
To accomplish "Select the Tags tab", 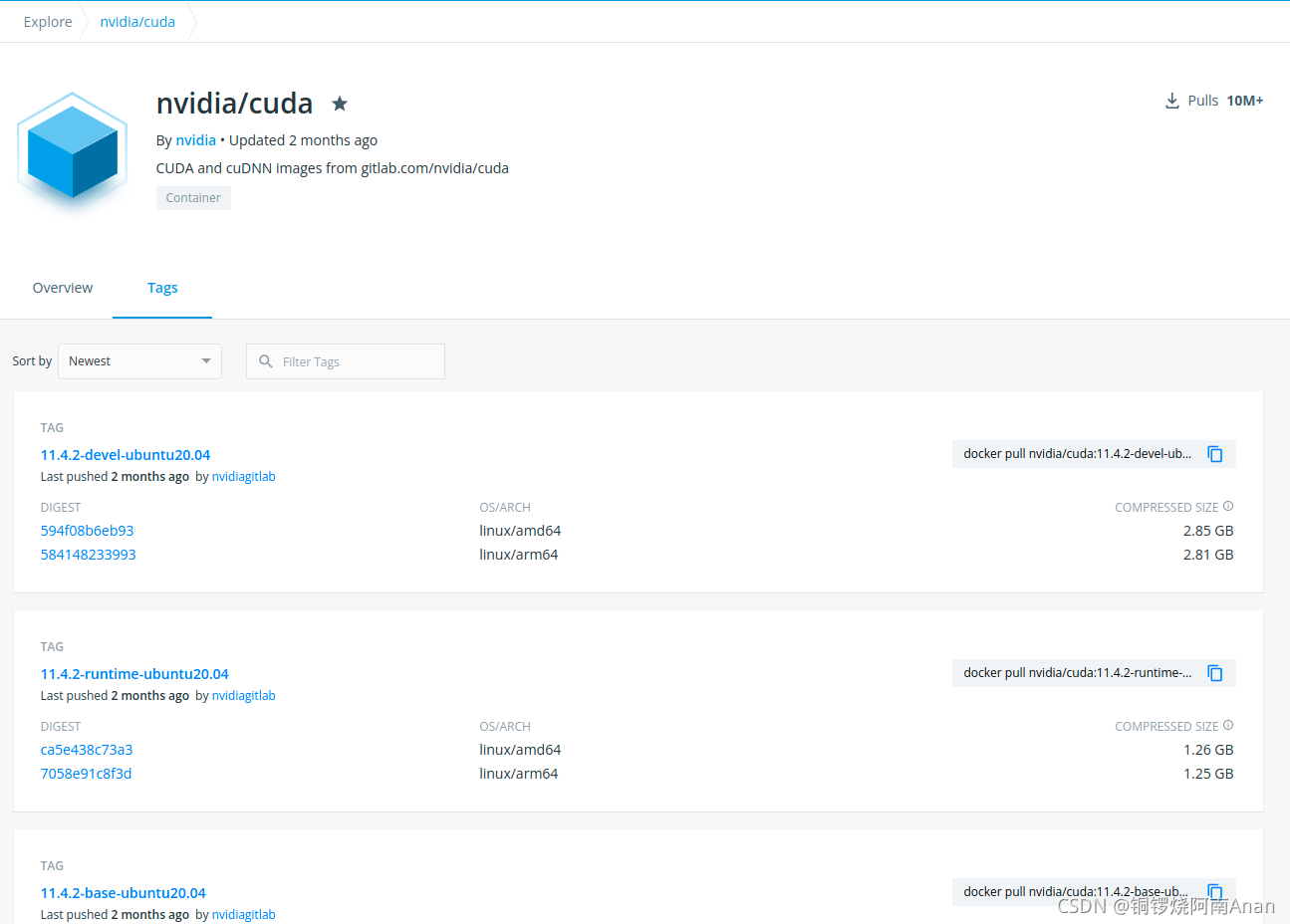I will (162, 287).
